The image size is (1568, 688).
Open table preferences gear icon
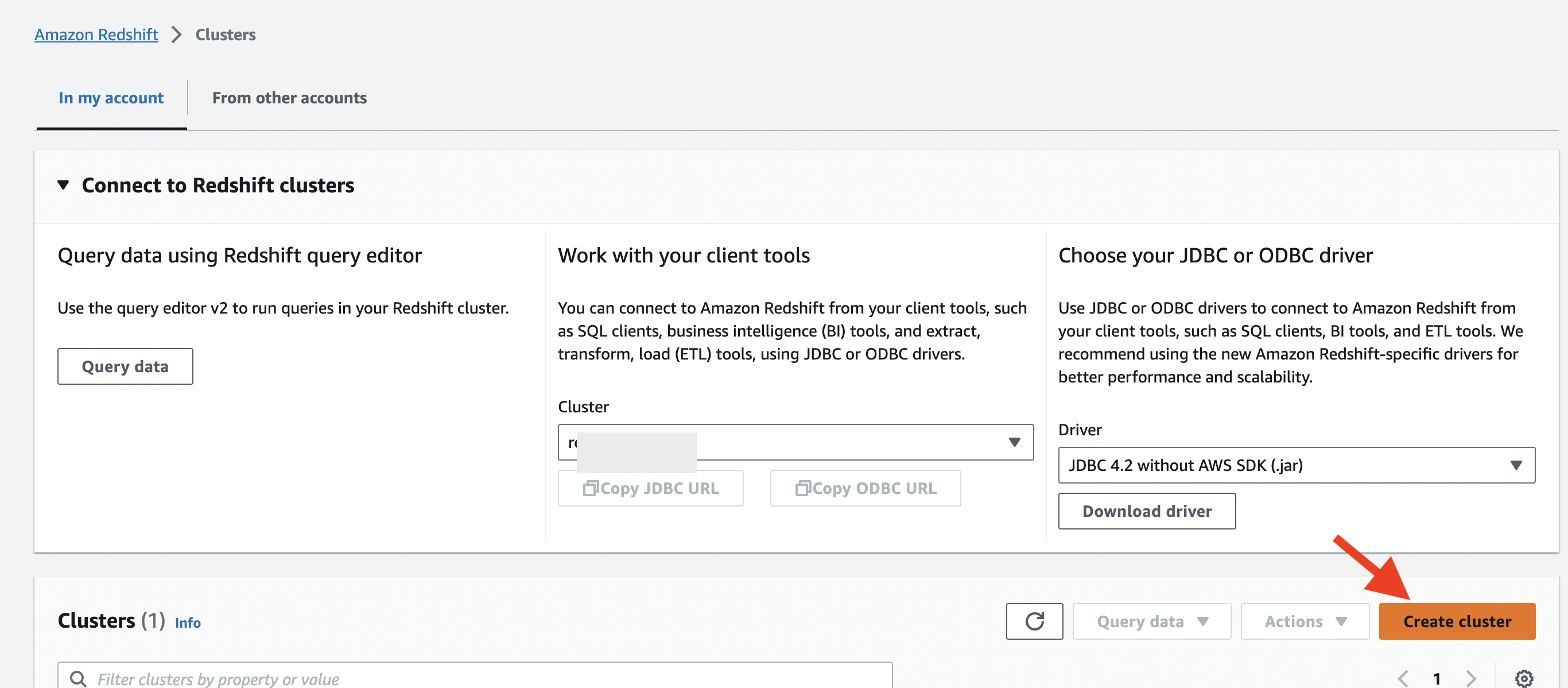point(1524,678)
